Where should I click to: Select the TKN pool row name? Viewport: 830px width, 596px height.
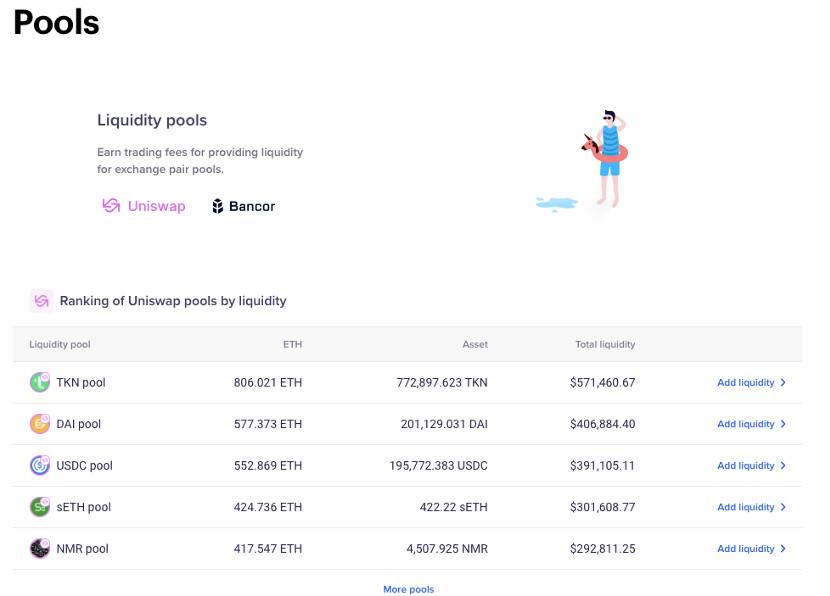coord(81,382)
